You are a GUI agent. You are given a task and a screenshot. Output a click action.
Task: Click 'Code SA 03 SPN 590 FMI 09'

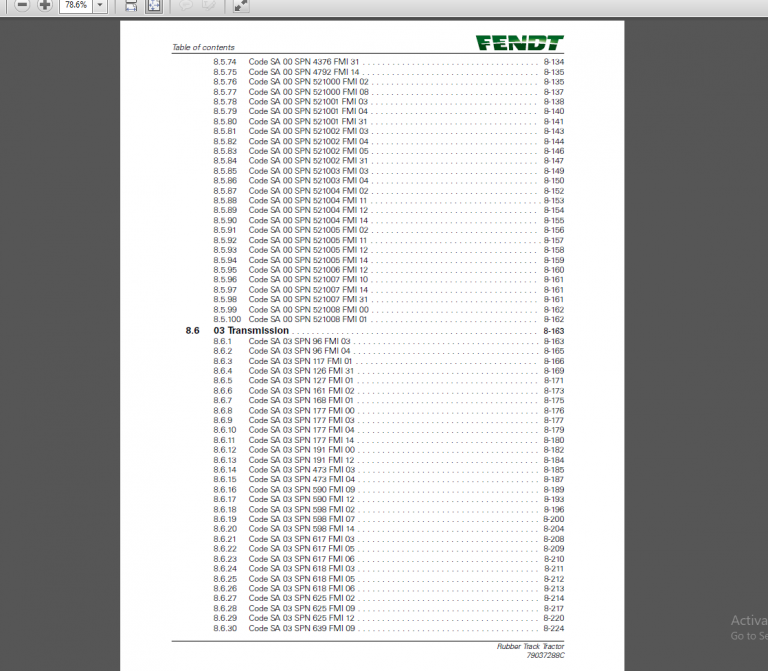(302, 490)
